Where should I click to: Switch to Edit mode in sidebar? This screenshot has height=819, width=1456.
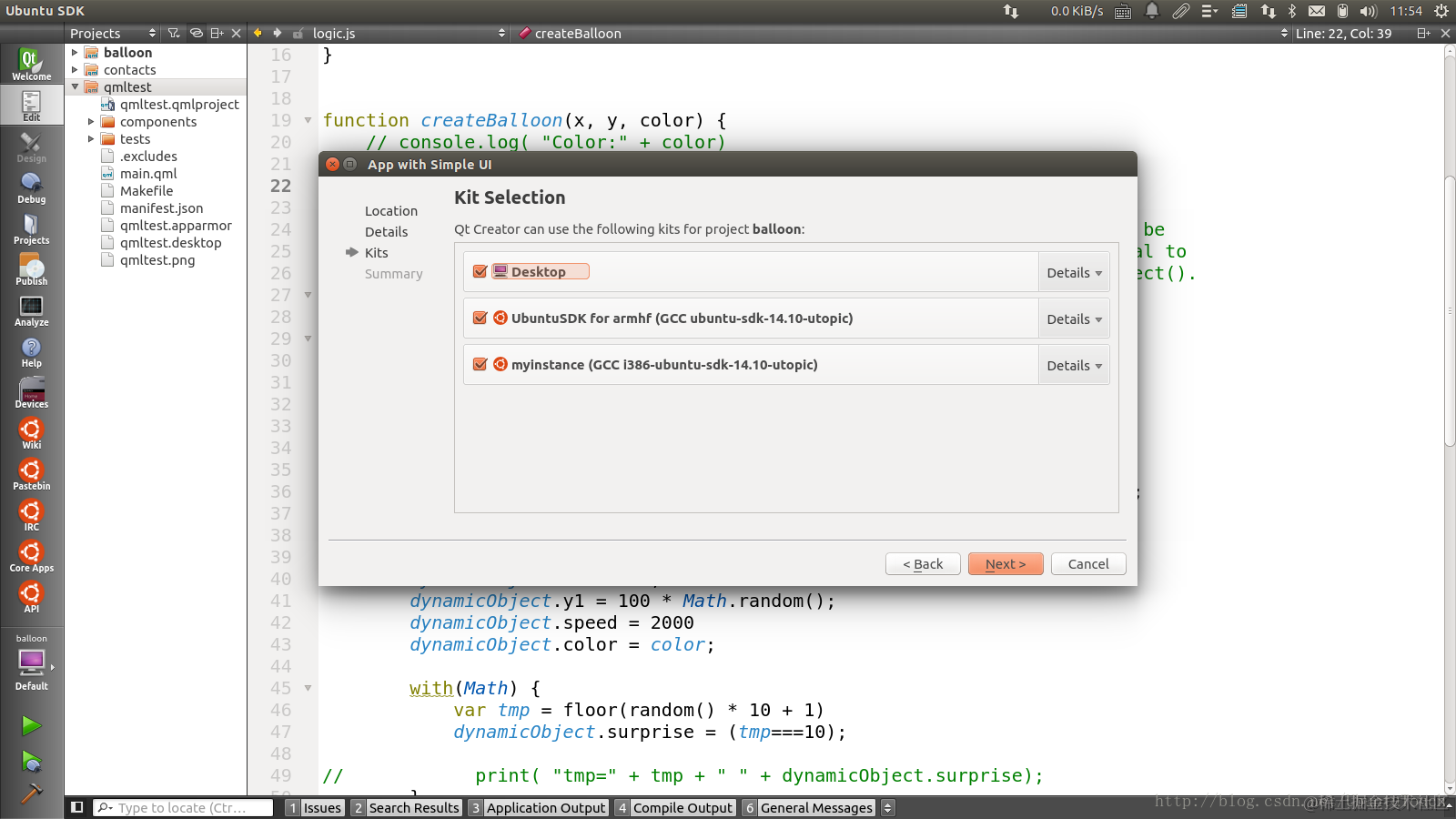pos(32,106)
